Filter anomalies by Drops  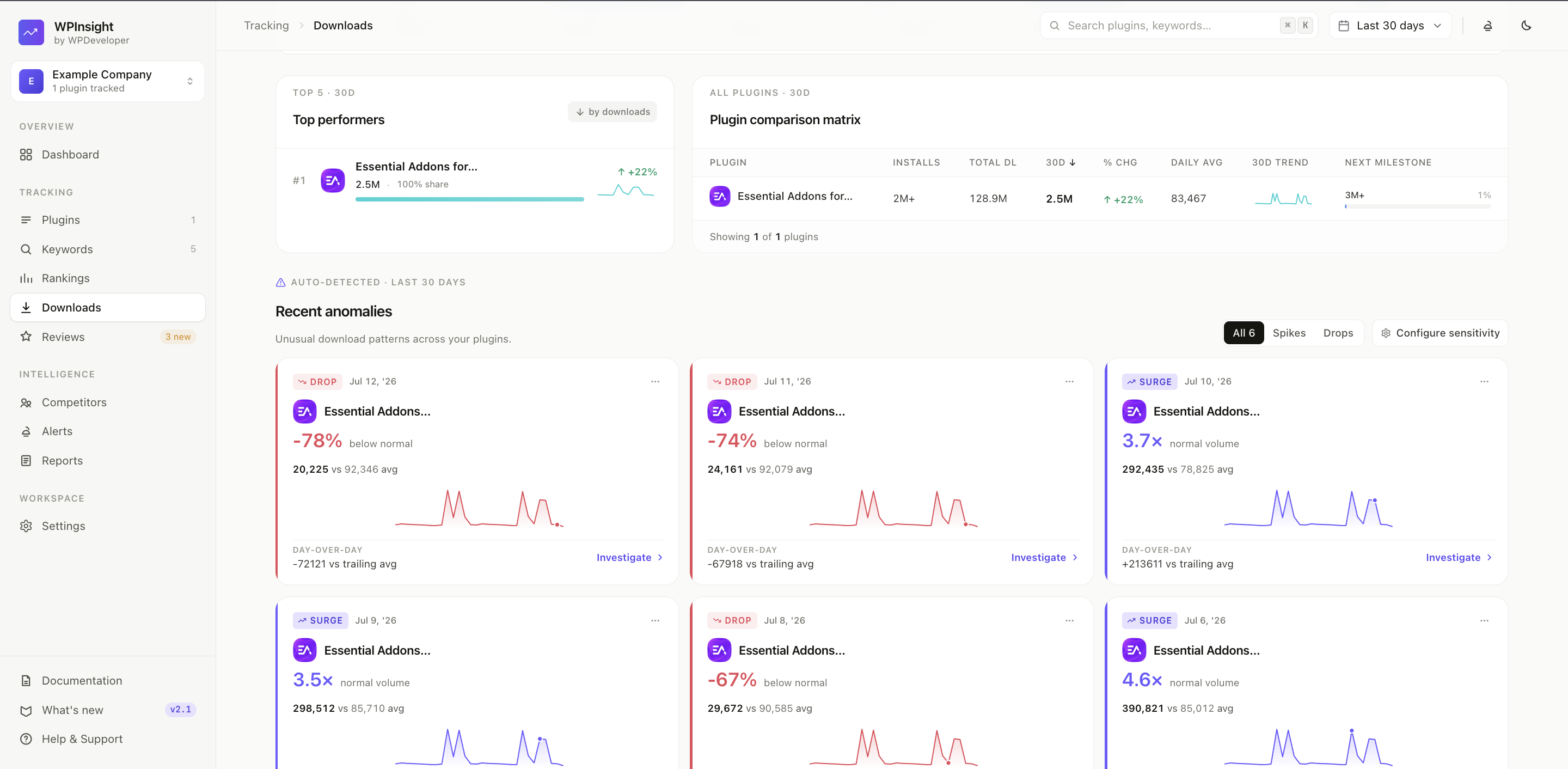[x=1337, y=333]
